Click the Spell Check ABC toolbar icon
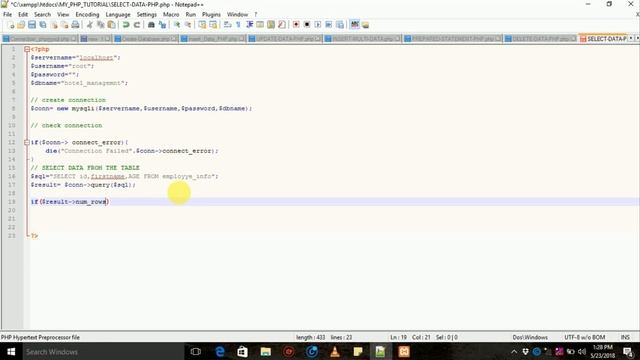Screen dimensions: 640x360 coord(355,25)
